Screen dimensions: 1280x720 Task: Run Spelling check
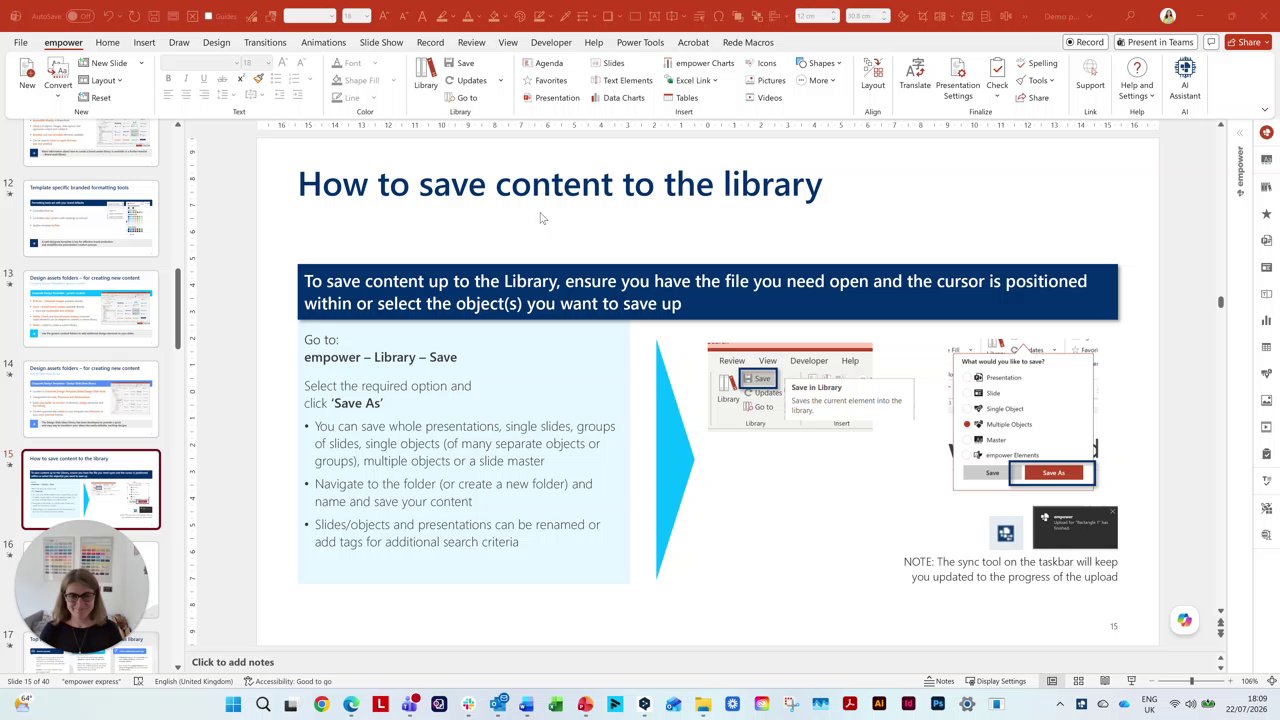coord(1036,63)
